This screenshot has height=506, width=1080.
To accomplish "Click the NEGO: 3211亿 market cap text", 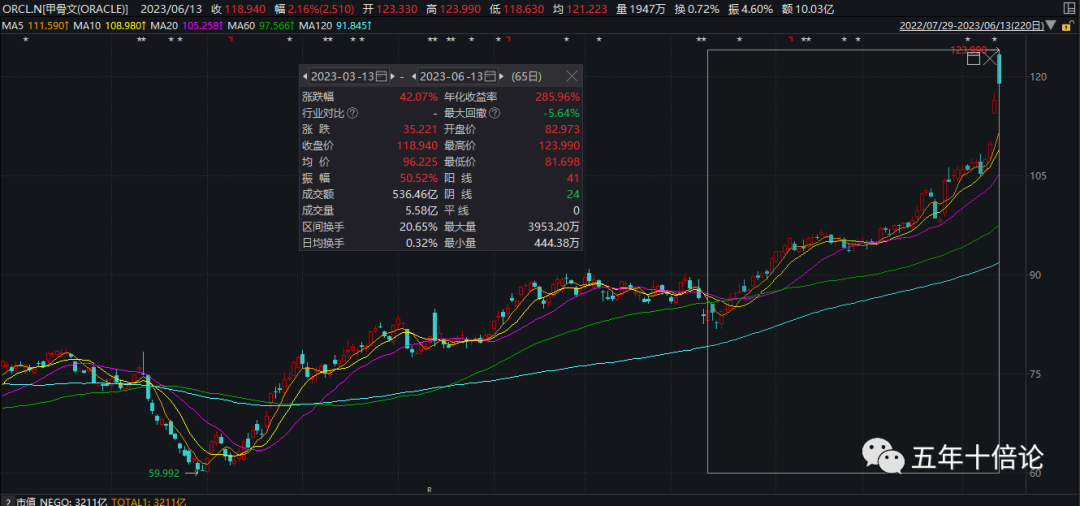I will pos(73,502).
